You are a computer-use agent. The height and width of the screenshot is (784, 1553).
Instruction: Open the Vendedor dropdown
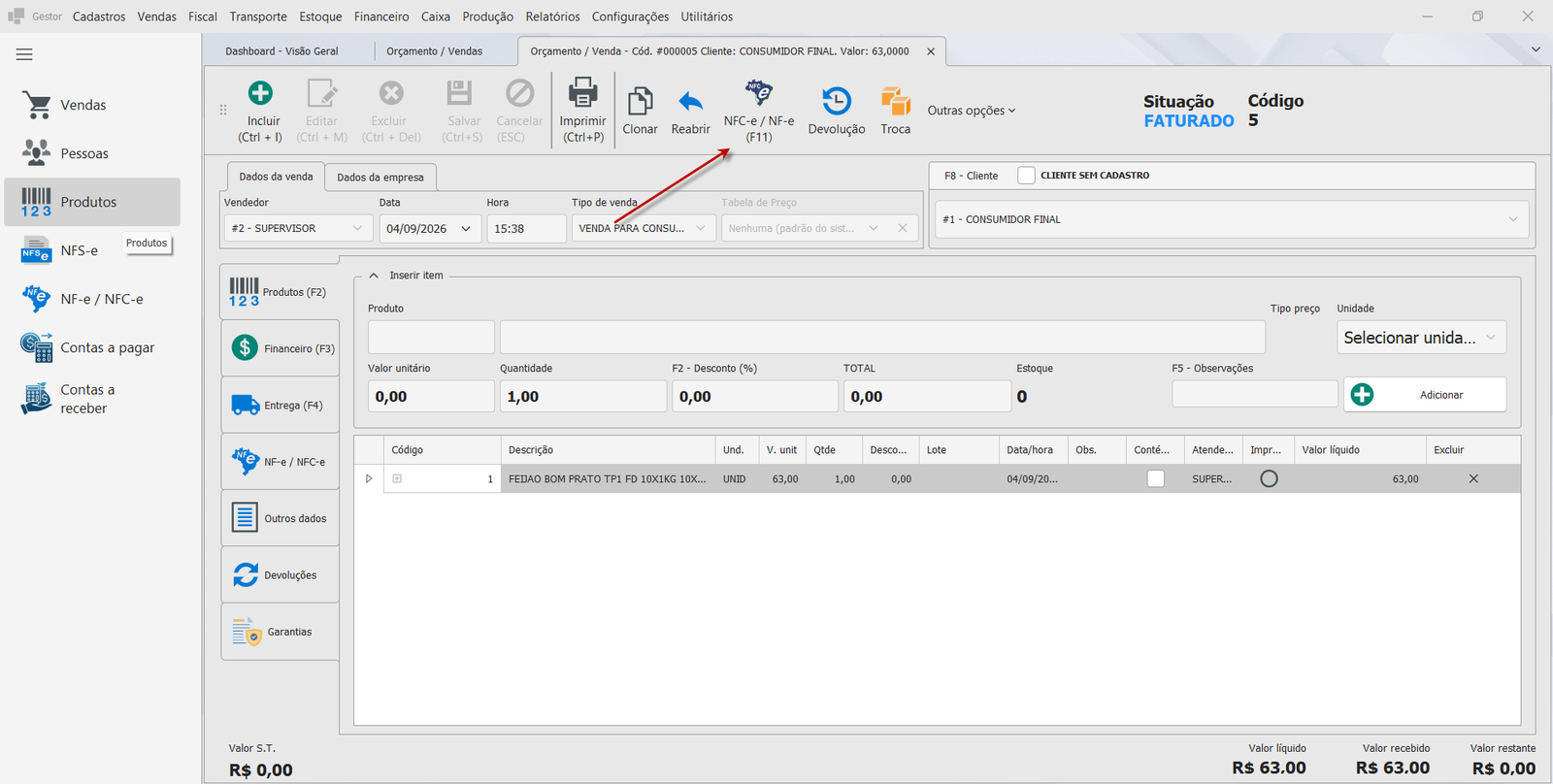point(357,228)
